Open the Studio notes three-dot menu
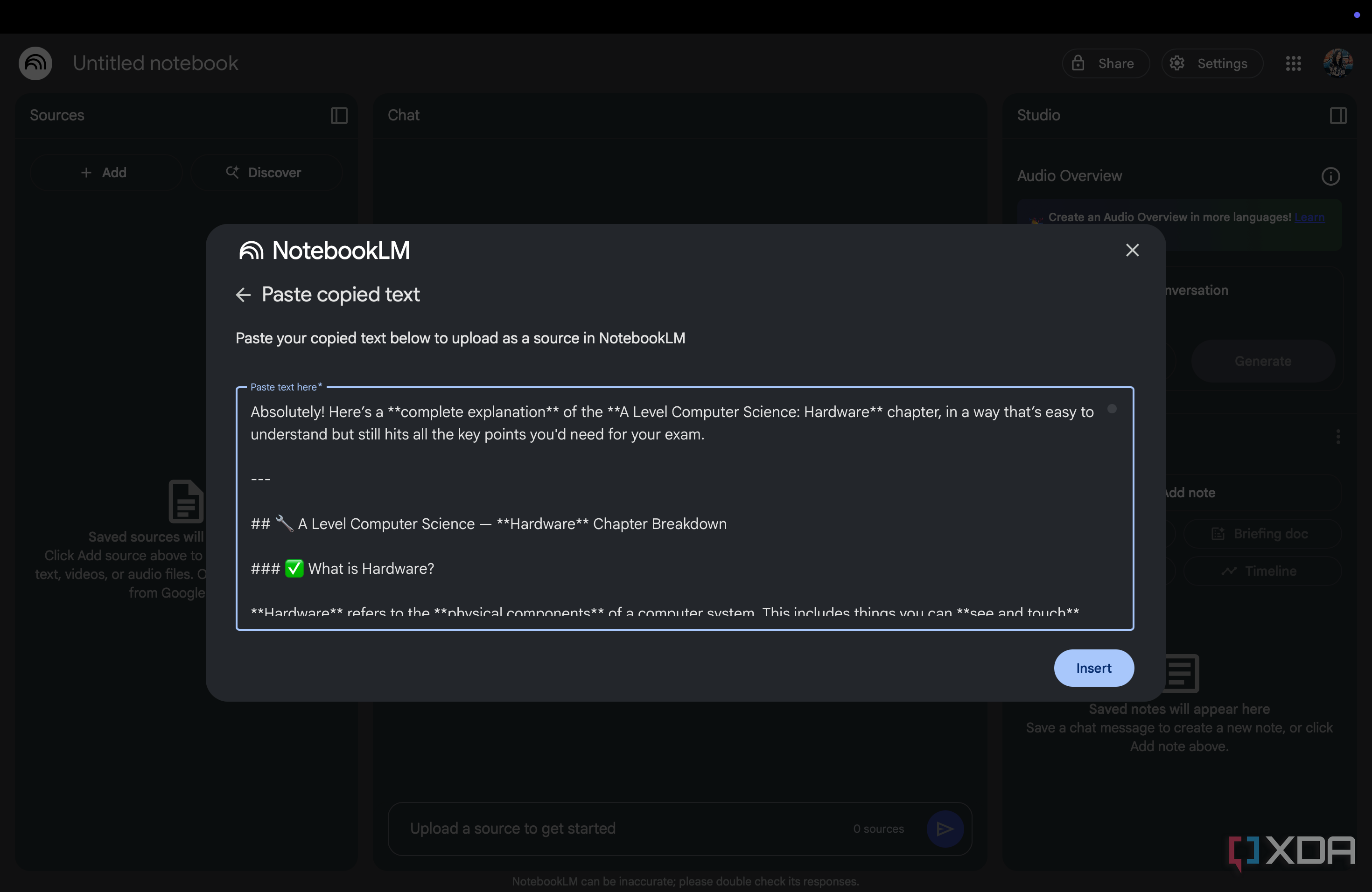Image resolution: width=1372 pixels, height=892 pixels. tap(1338, 437)
